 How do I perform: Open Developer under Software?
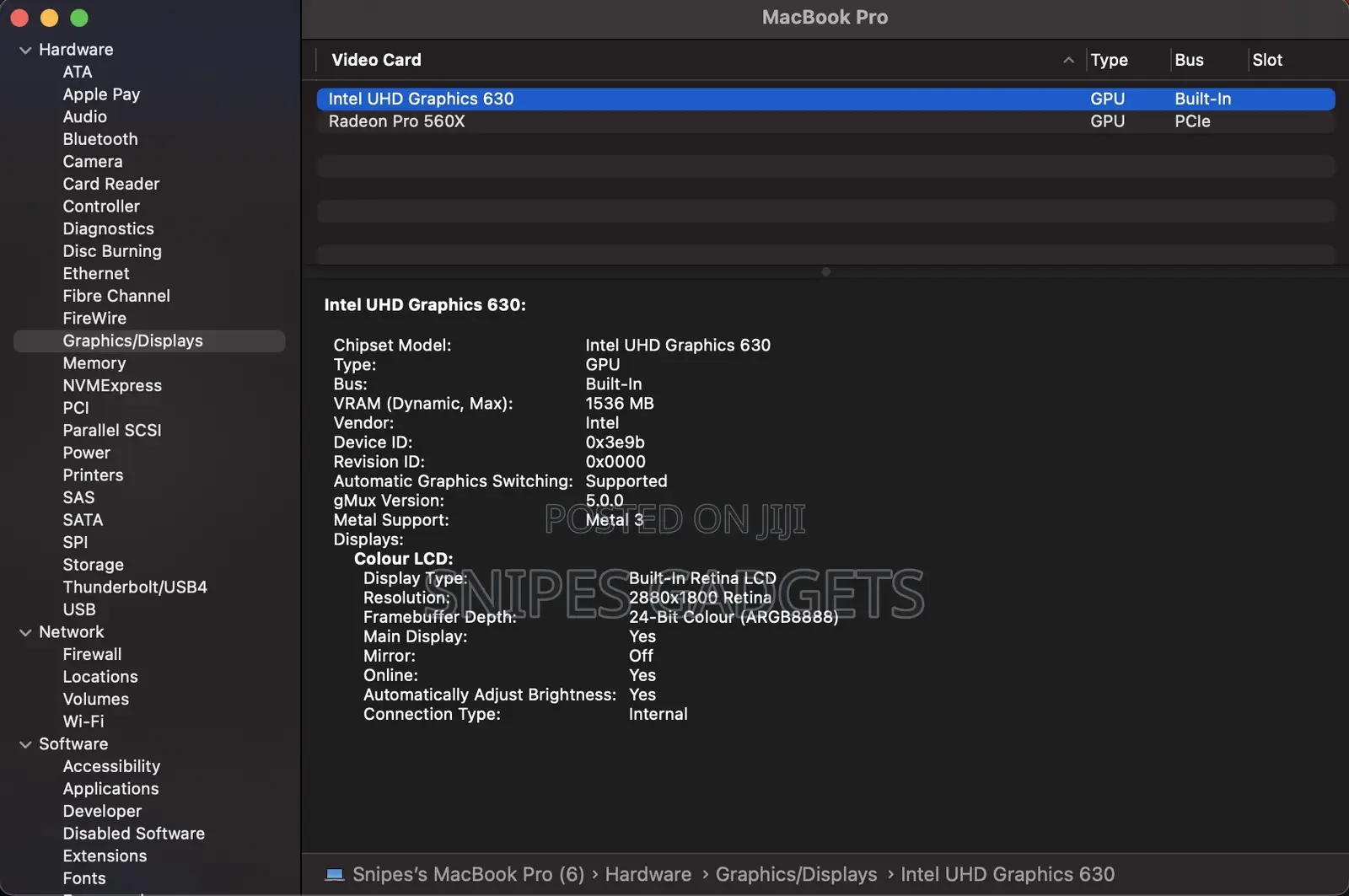[102, 812]
